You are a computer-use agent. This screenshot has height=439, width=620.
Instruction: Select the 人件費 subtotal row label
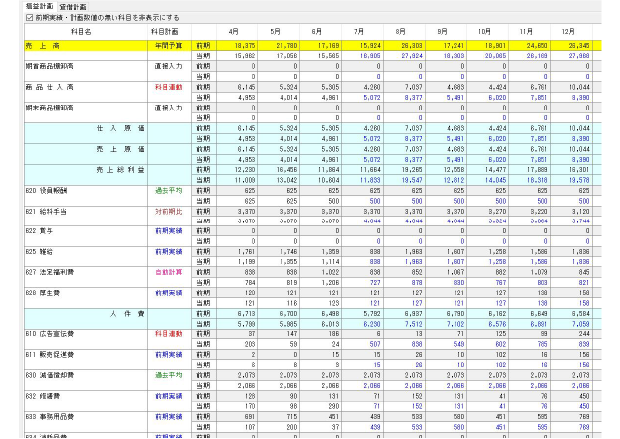click(120, 313)
